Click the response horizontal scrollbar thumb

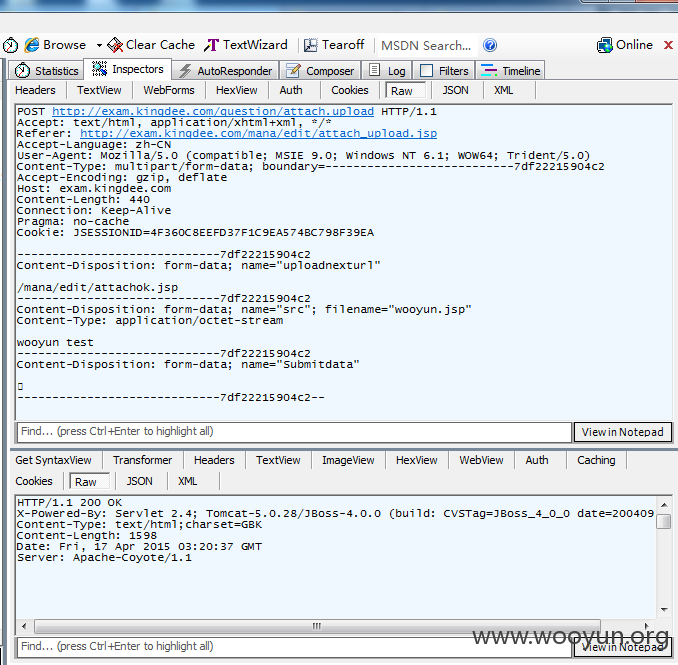317,626
